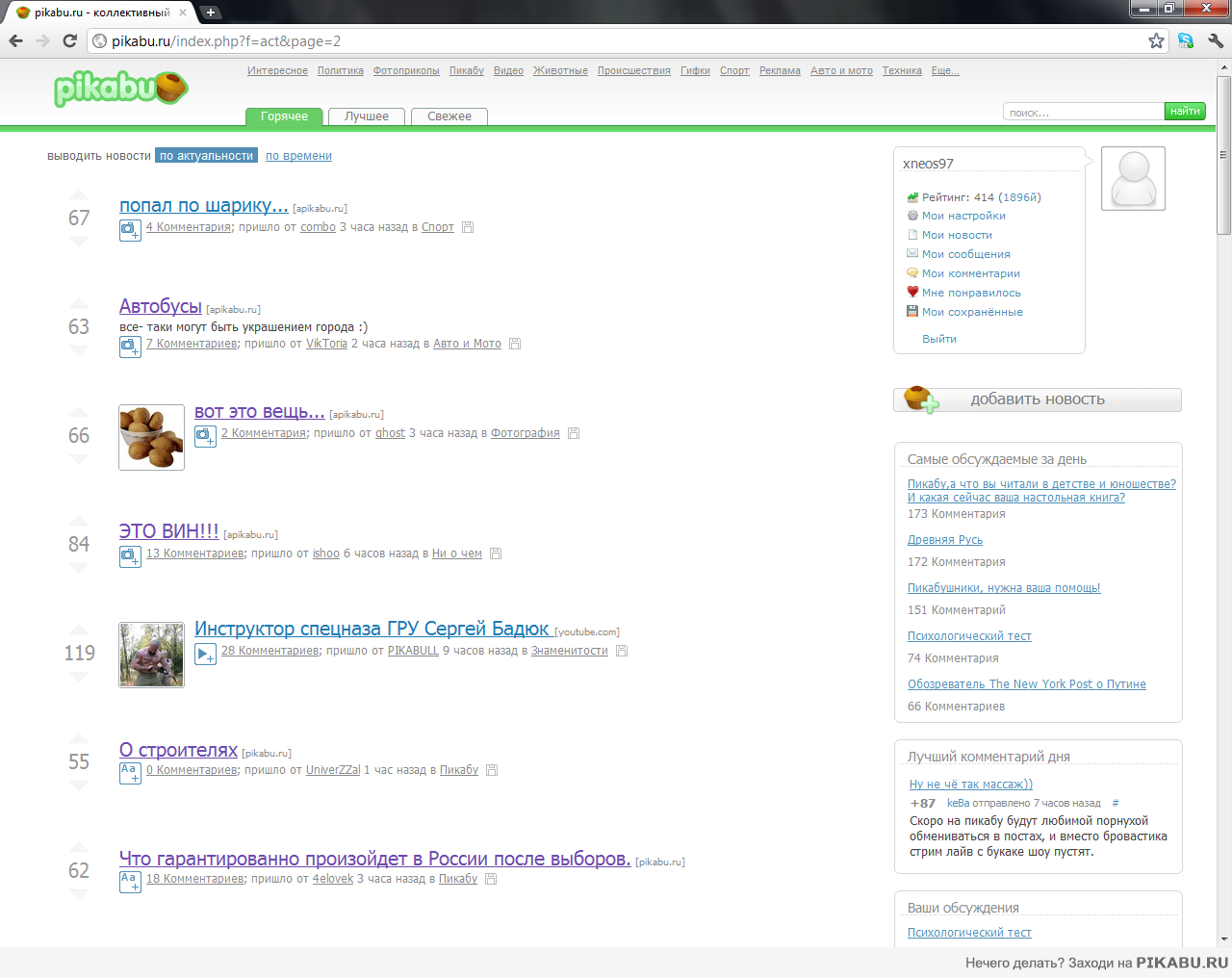Reload the page in browser
This screenshot has height=978, width=1232.
(x=69, y=40)
